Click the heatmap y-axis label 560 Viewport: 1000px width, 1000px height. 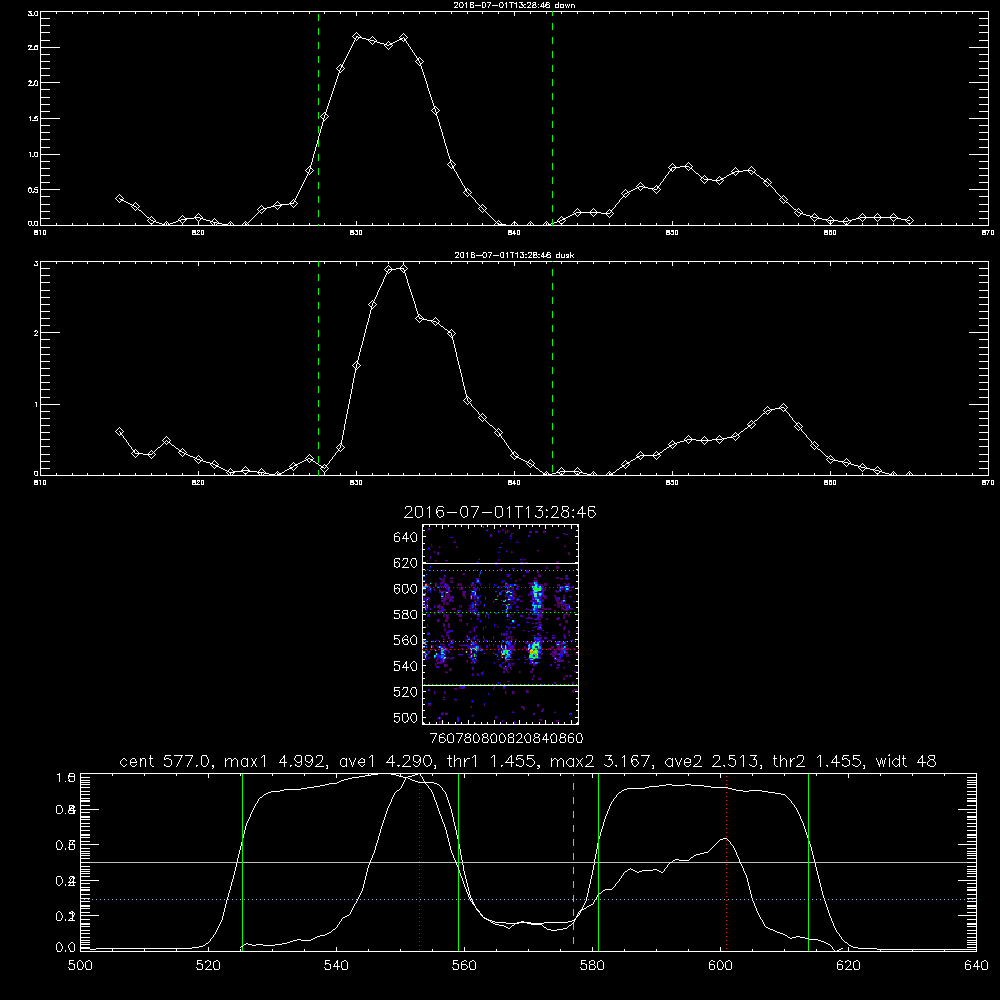coord(406,640)
